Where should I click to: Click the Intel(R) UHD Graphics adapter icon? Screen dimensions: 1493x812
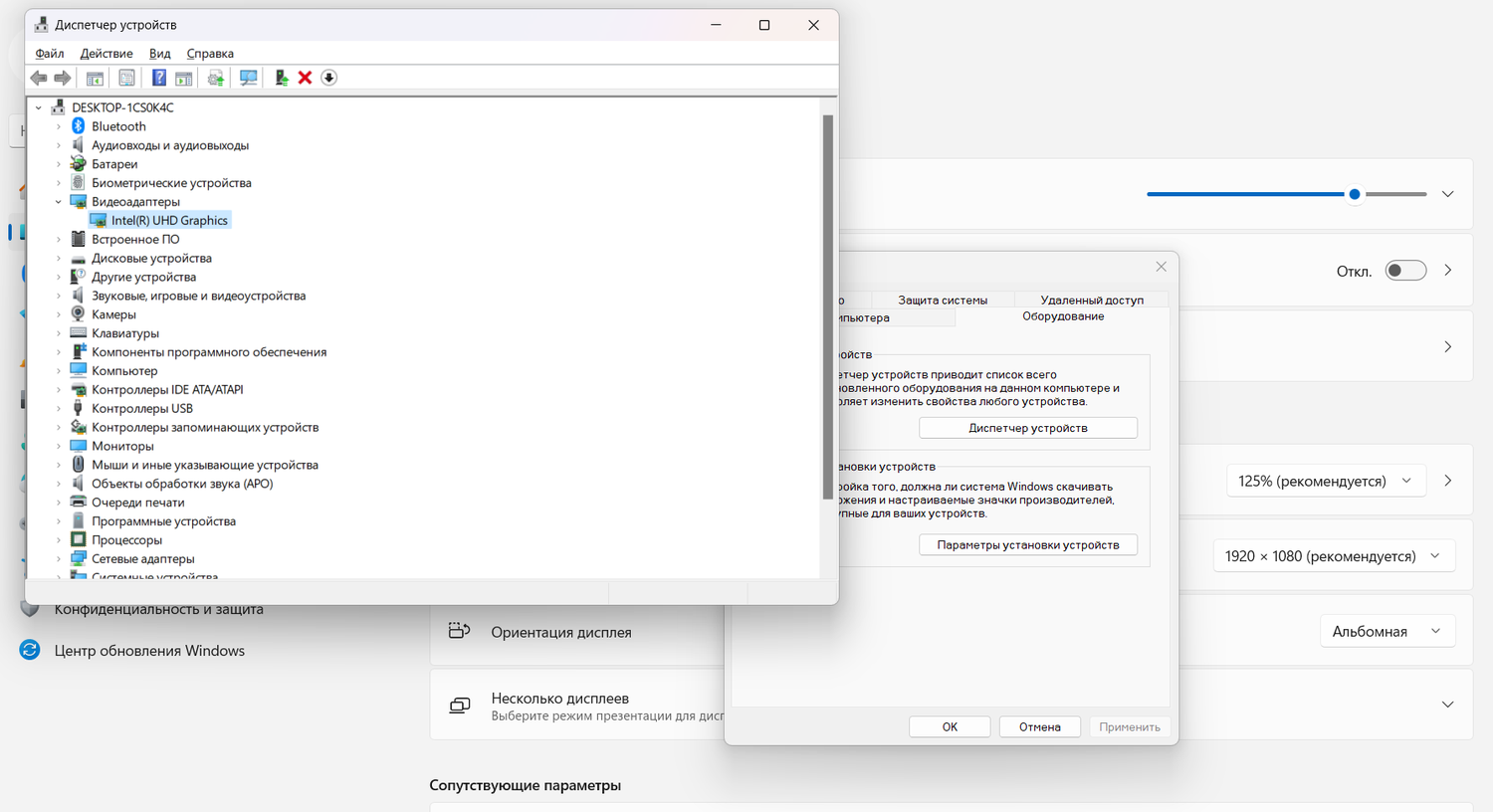[99, 220]
